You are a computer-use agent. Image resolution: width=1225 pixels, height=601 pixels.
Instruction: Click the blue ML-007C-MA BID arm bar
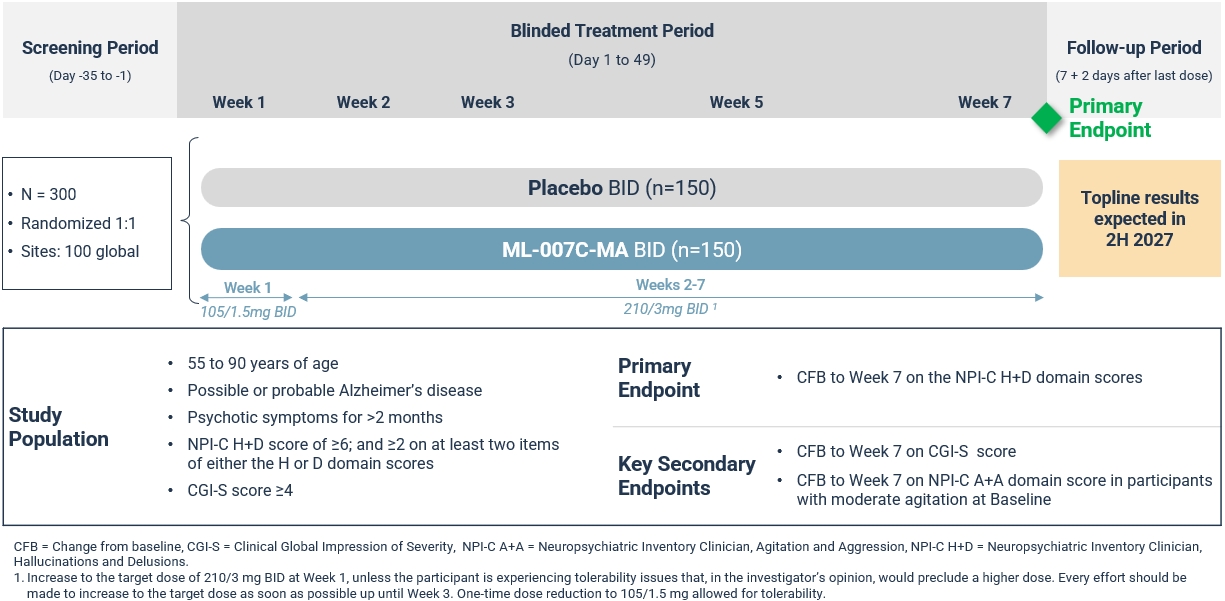click(x=621, y=249)
